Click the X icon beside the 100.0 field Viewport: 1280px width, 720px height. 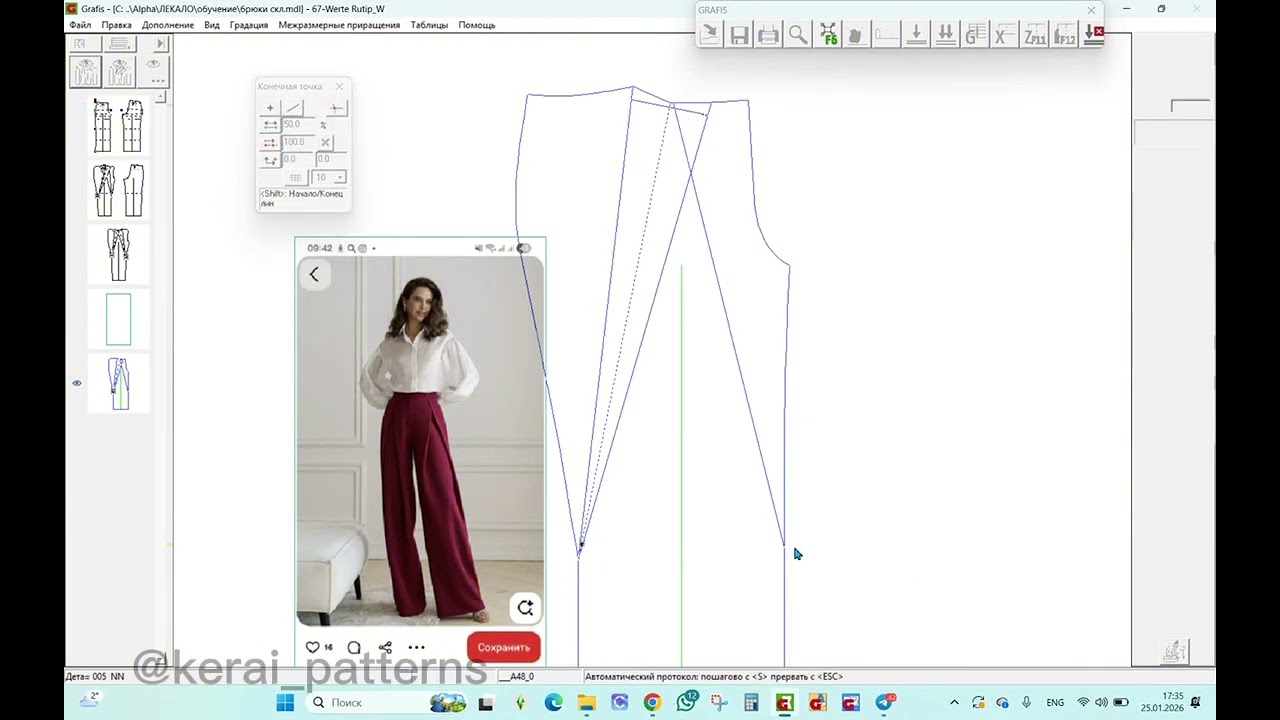(x=325, y=142)
